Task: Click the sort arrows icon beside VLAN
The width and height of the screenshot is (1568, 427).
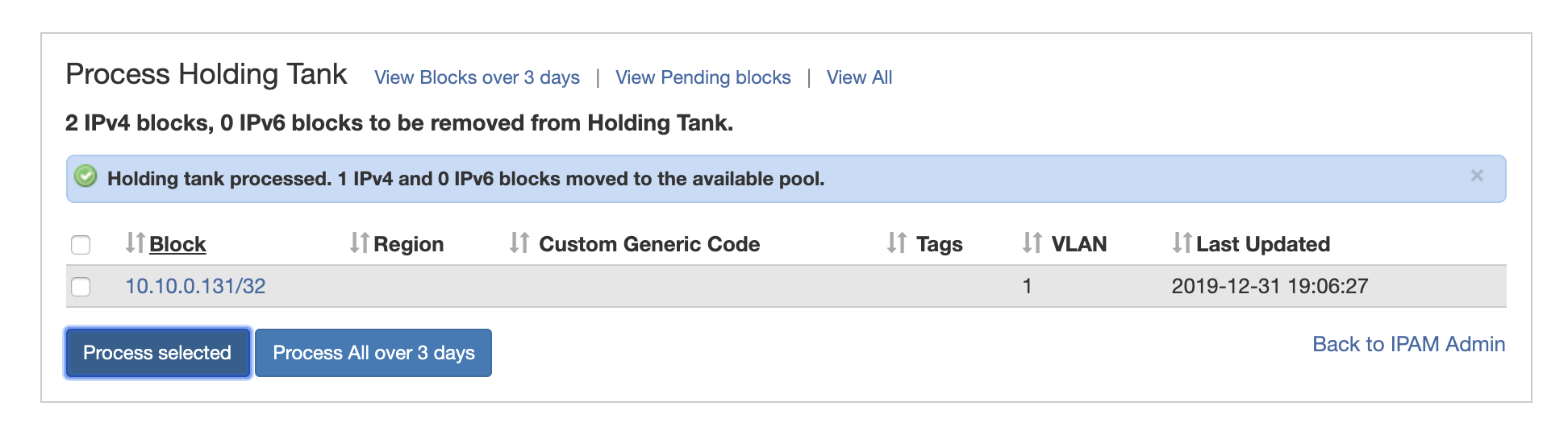Action: [1032, 243]
